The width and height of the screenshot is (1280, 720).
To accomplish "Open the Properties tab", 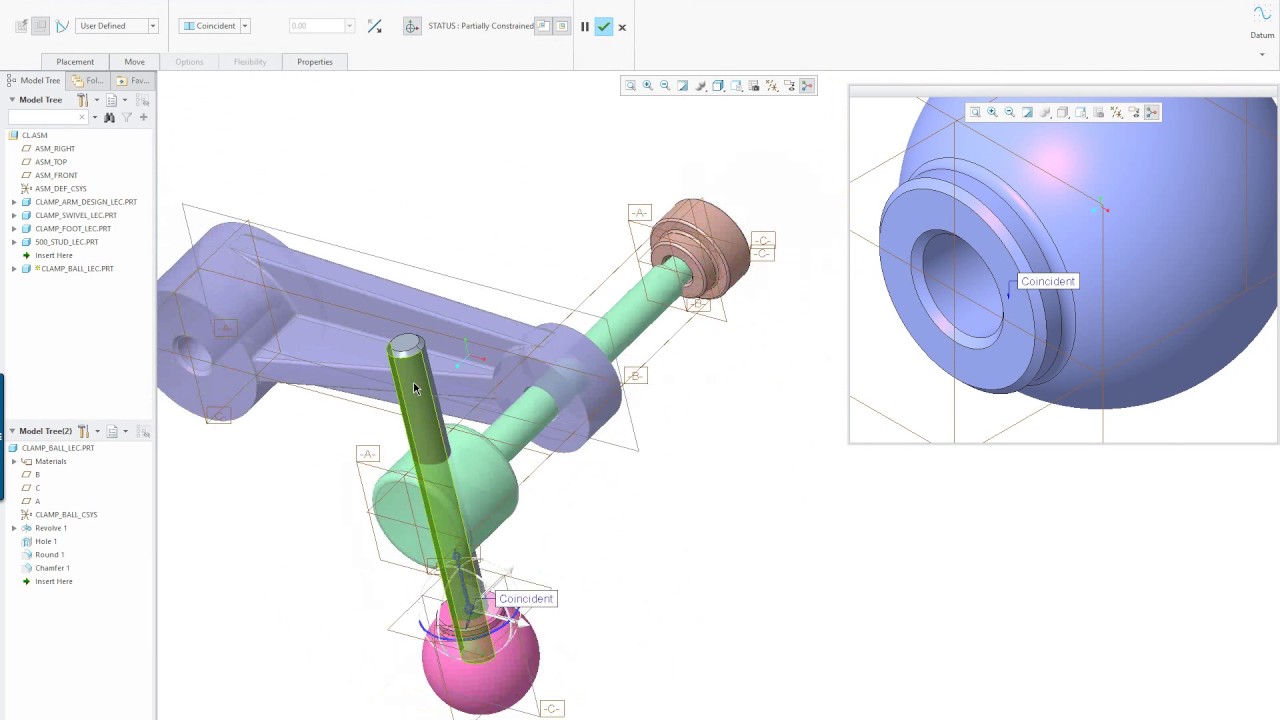I will pyautogui.click(x=314, y=62).
